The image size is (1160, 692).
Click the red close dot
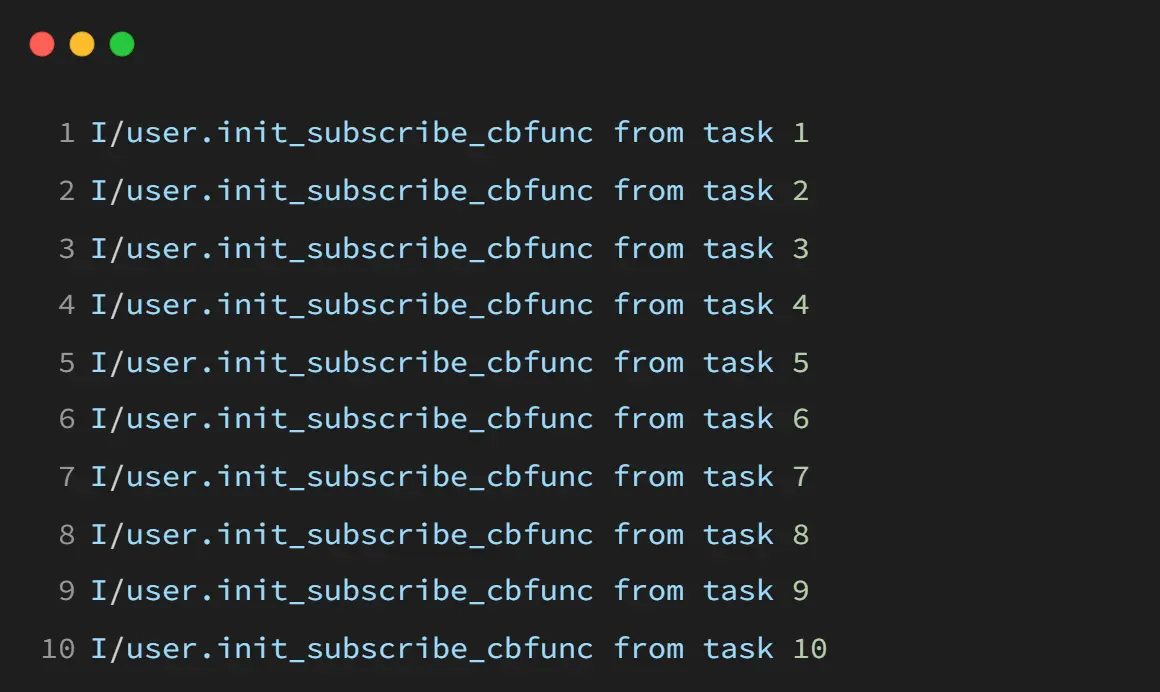(x=42, y=44)
